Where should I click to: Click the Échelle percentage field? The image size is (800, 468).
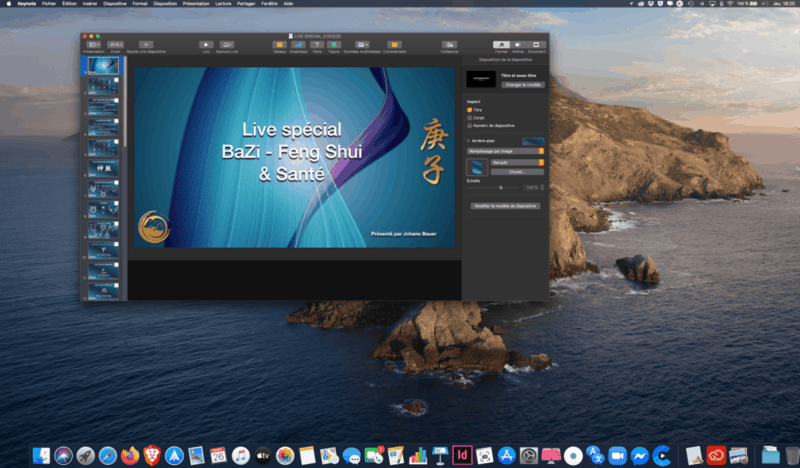click(531, 188)
